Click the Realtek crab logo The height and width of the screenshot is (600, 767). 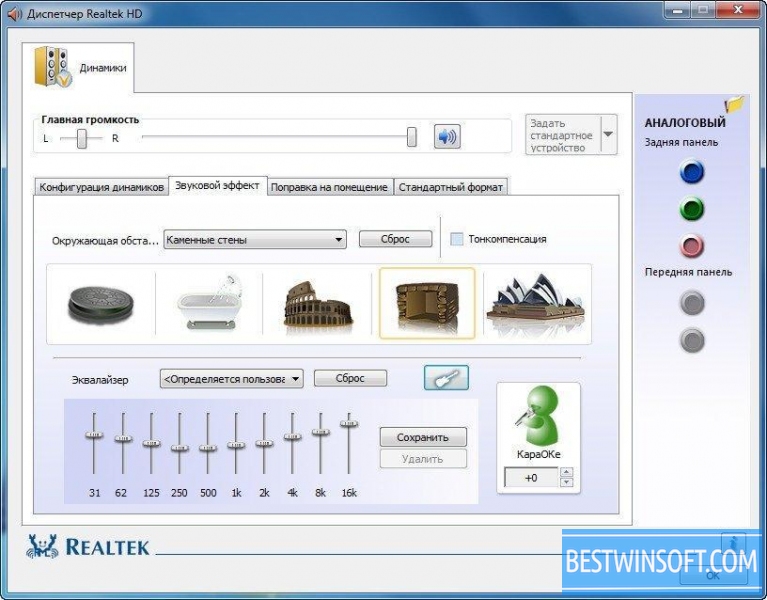click(x=42, y=546)
